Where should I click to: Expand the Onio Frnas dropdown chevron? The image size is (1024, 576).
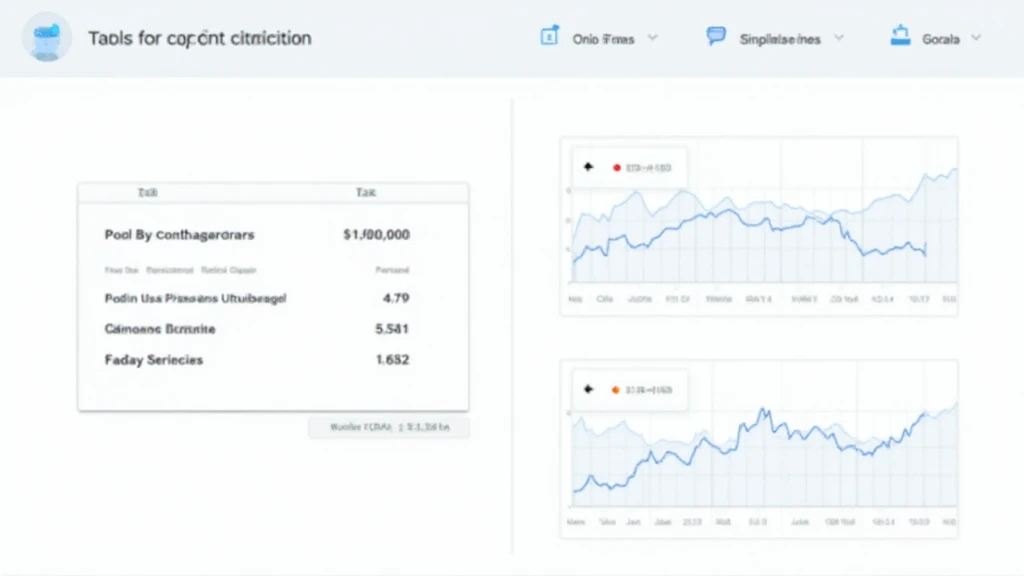tap(653, 38)
